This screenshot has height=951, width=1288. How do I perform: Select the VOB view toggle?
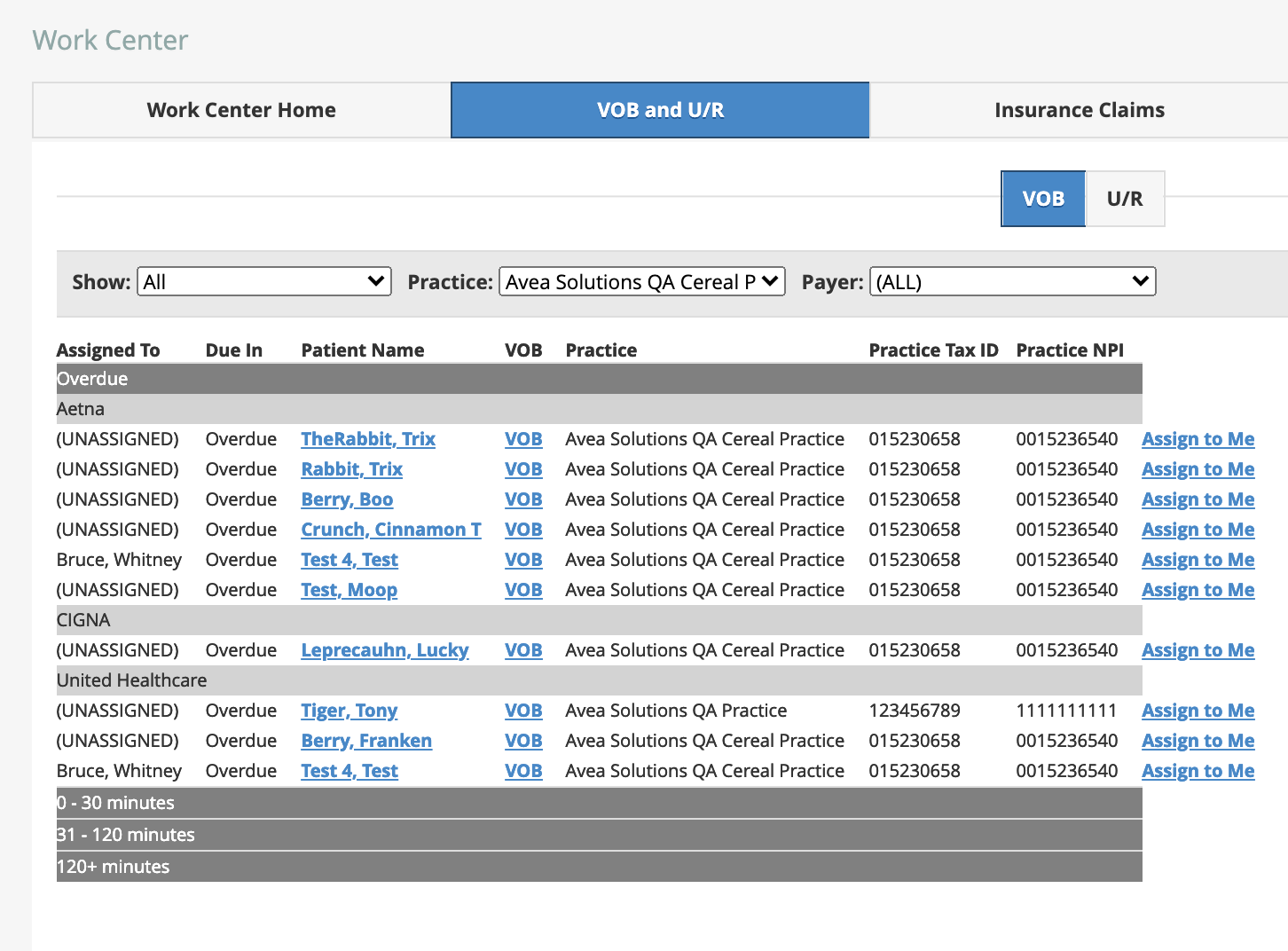(x=1043, y=198)
